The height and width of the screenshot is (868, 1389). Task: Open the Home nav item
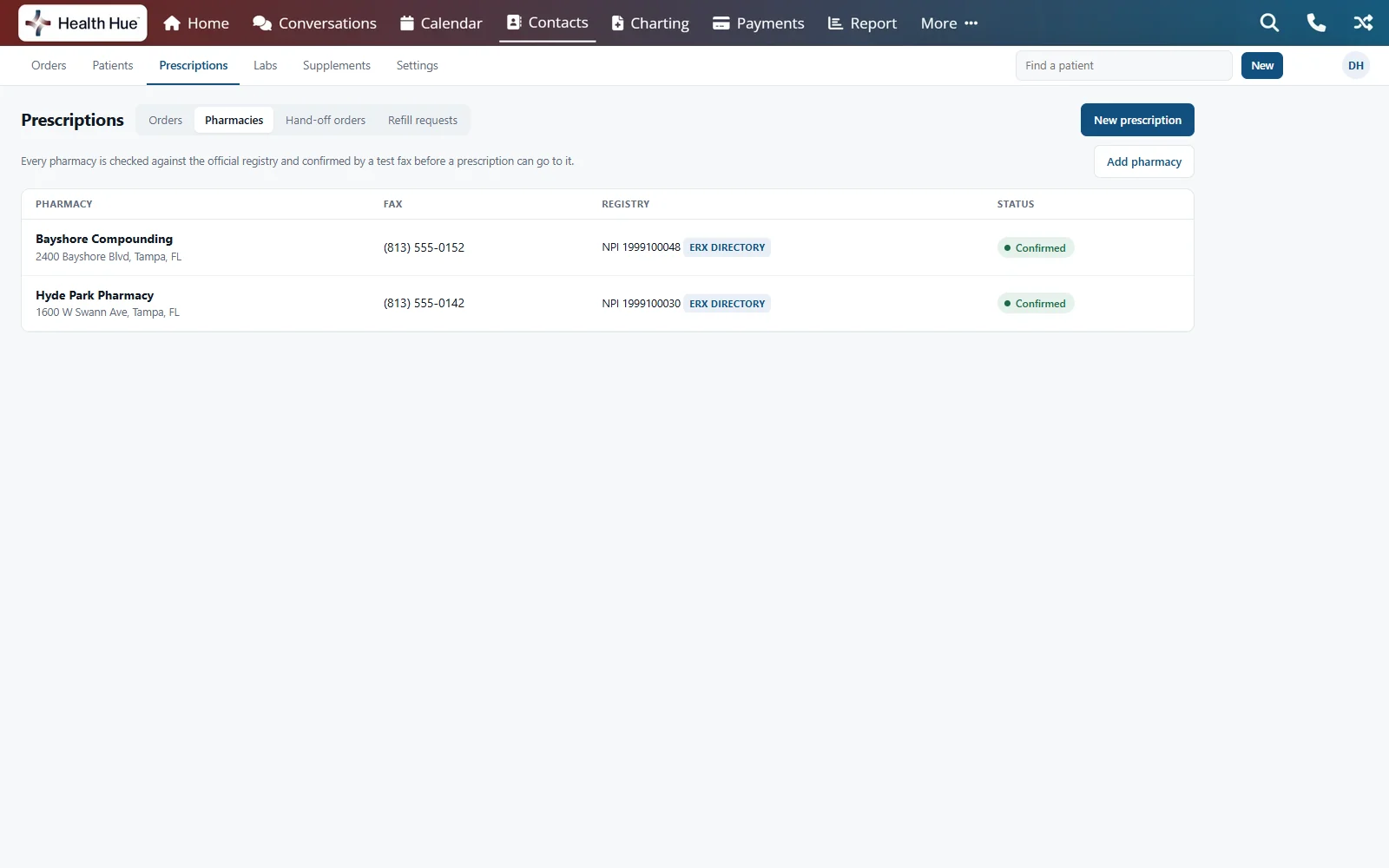coord(196,23)
